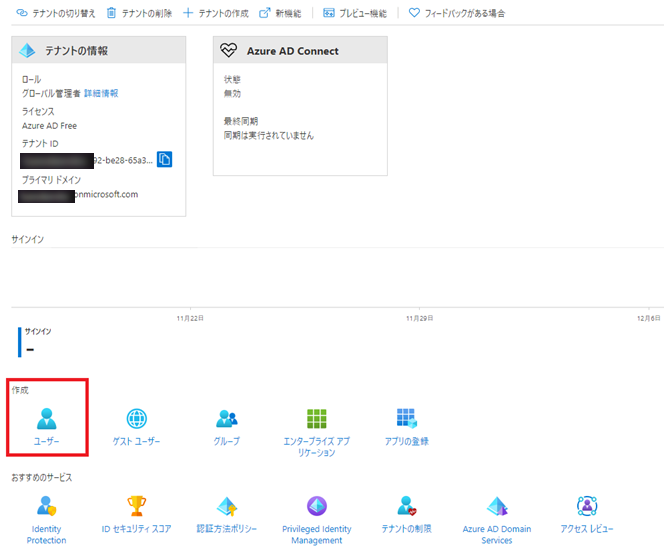Open the ユーザー link label
This screenshot has height=556, width=664.
(47, 441)
